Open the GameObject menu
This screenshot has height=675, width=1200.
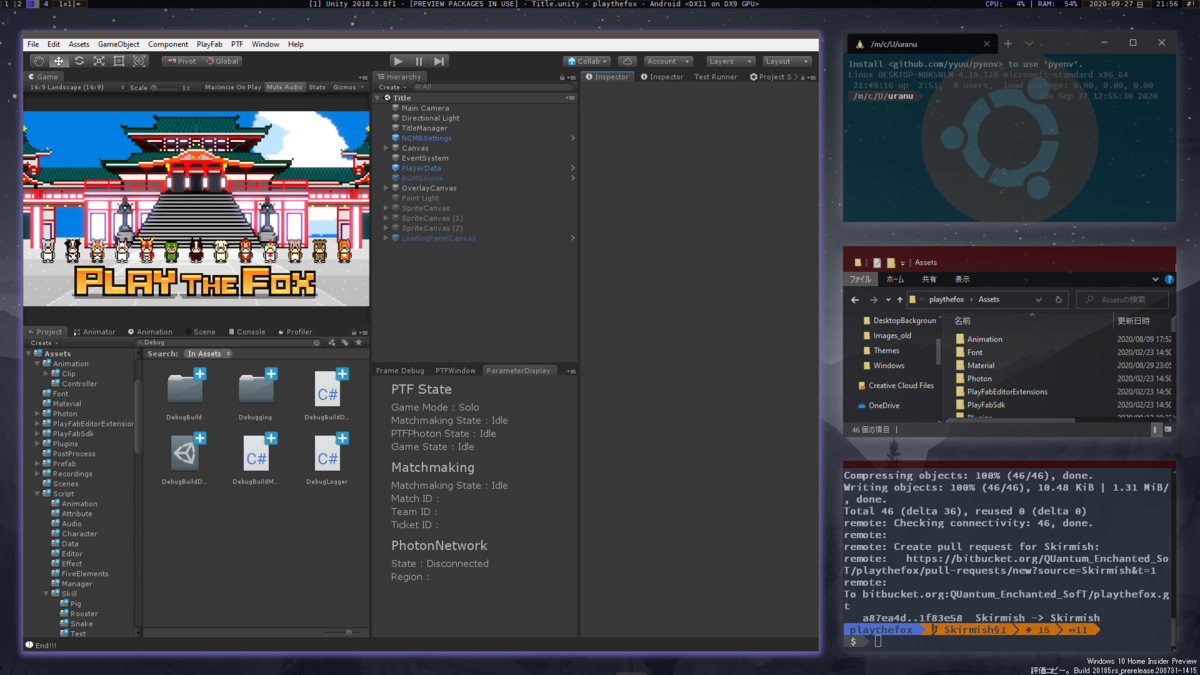(118, 44)
